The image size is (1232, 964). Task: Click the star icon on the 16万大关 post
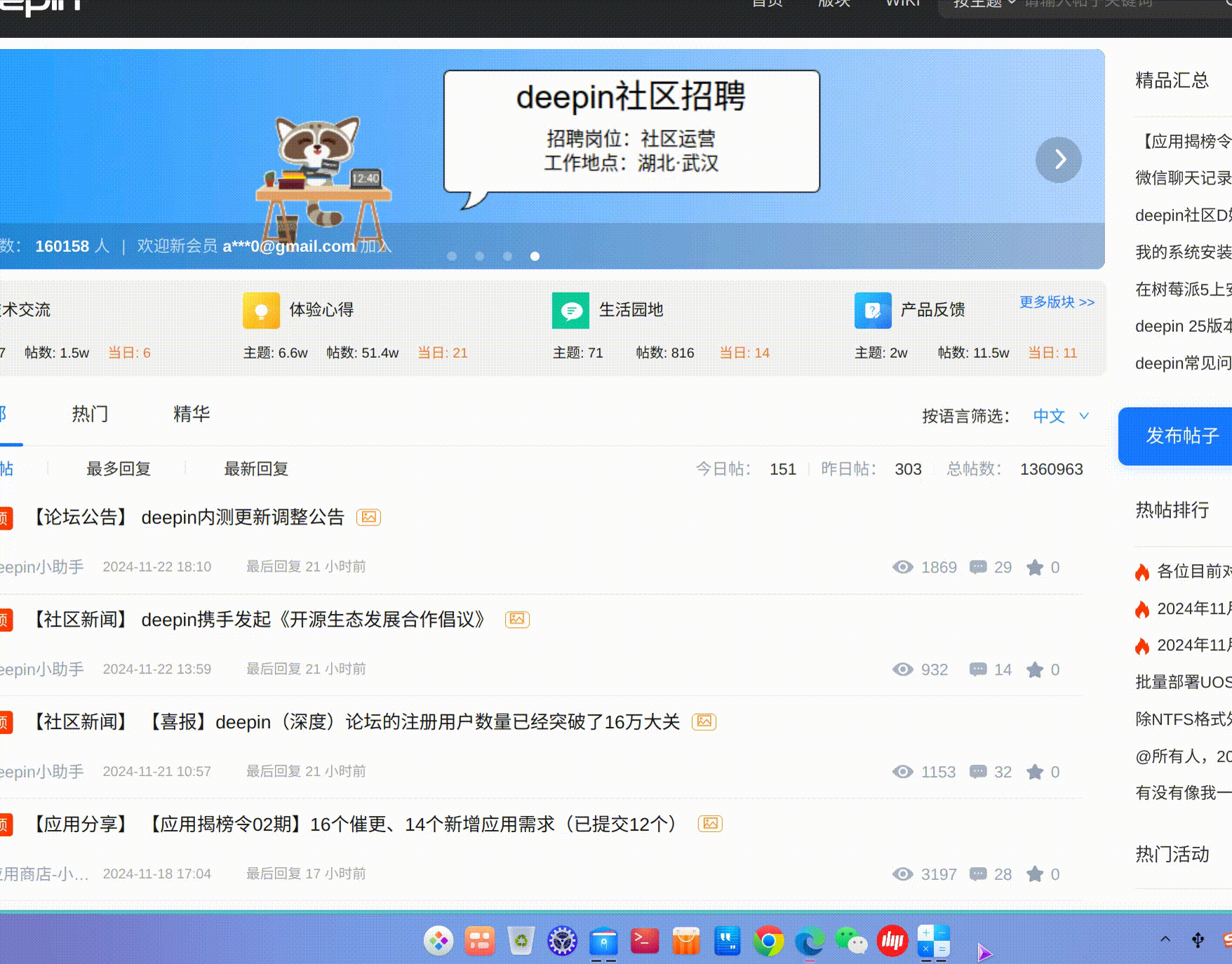[x=1035, y=772]
